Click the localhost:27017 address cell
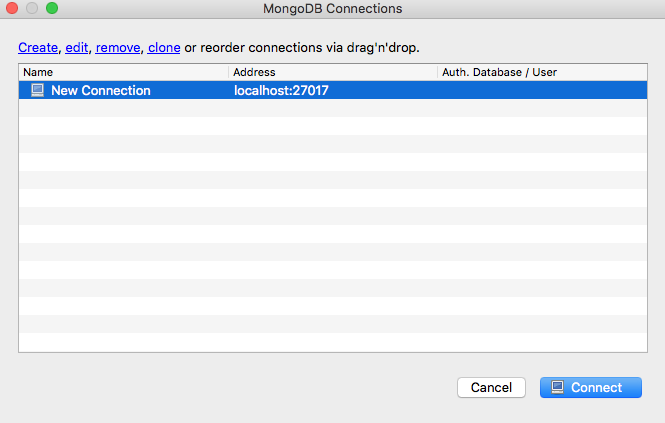 coord(281,90)
